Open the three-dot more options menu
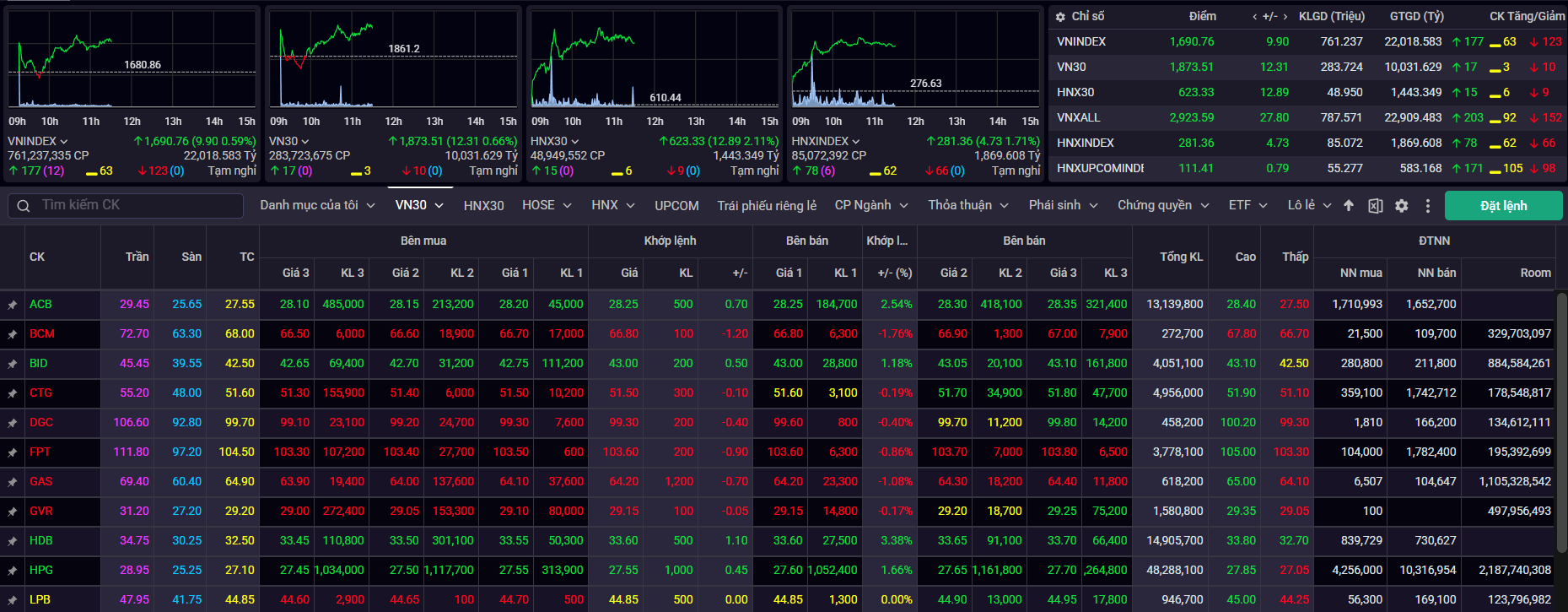The width and height of the screenshot is (1568, 612). pos(1428,205)
